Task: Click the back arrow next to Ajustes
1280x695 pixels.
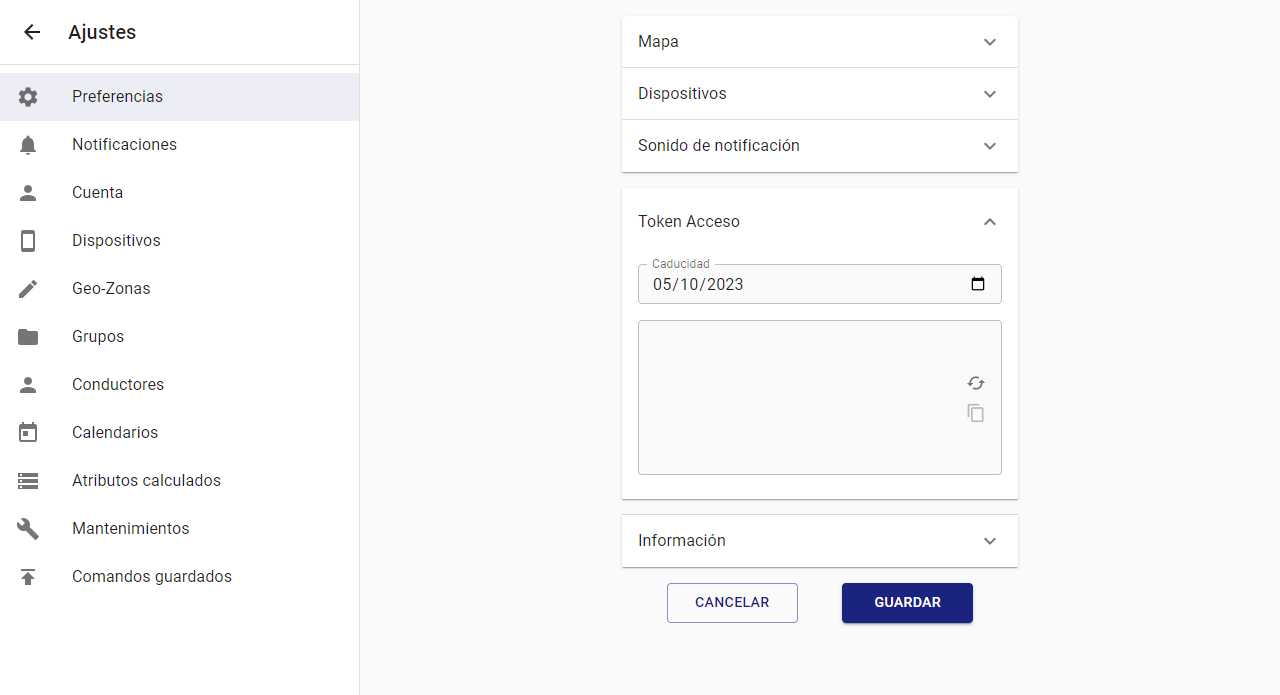Action: (32, 32)
